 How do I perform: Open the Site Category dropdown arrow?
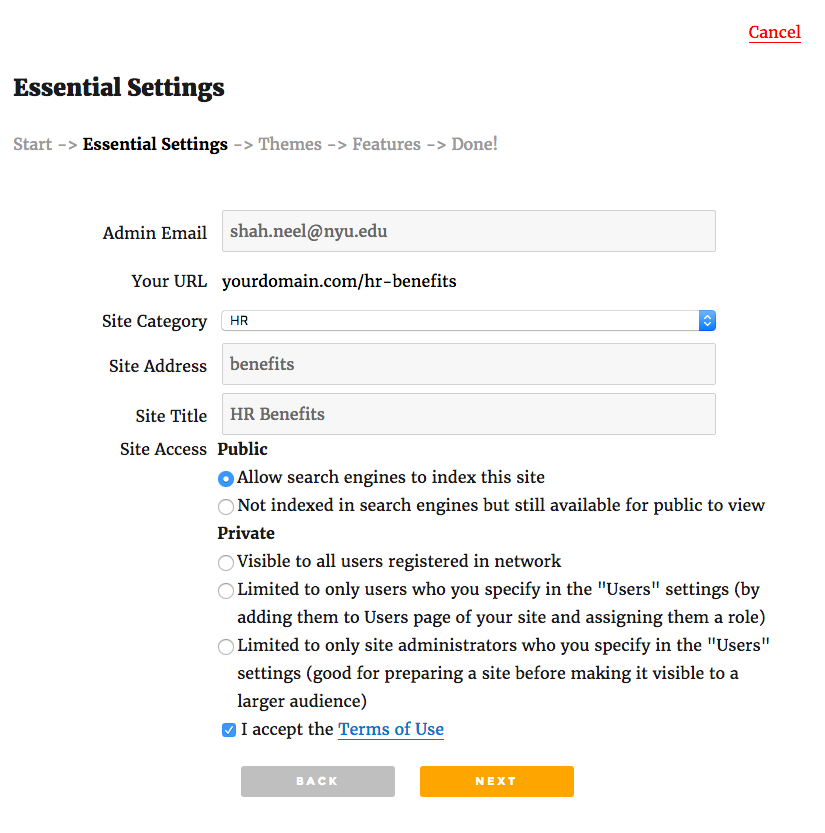pos(707,320)
